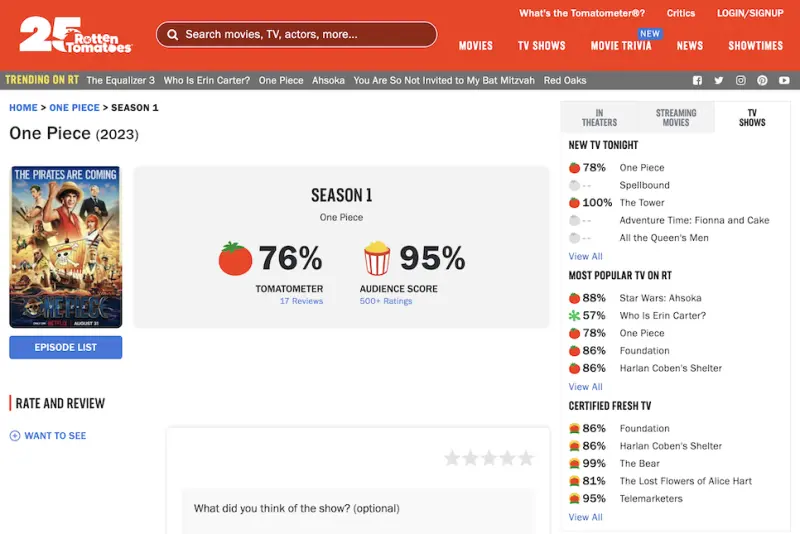Open the Twitter social icon

(x=719, y=81)
